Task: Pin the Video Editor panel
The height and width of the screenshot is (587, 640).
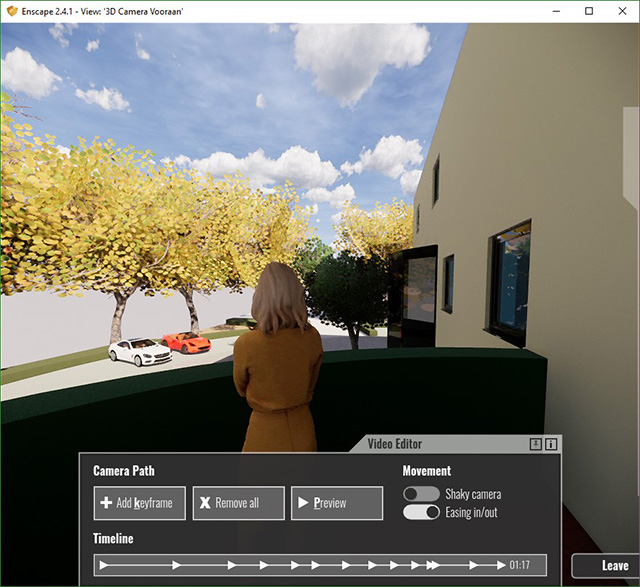Action: coord(536,444)
